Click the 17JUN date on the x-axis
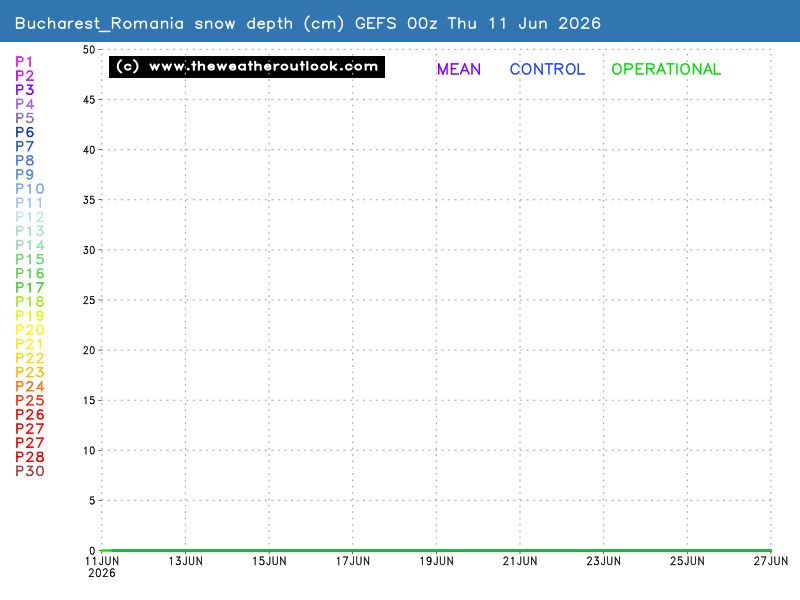The height and width of the screenshot is (600, 800). [x=353, y=561]
